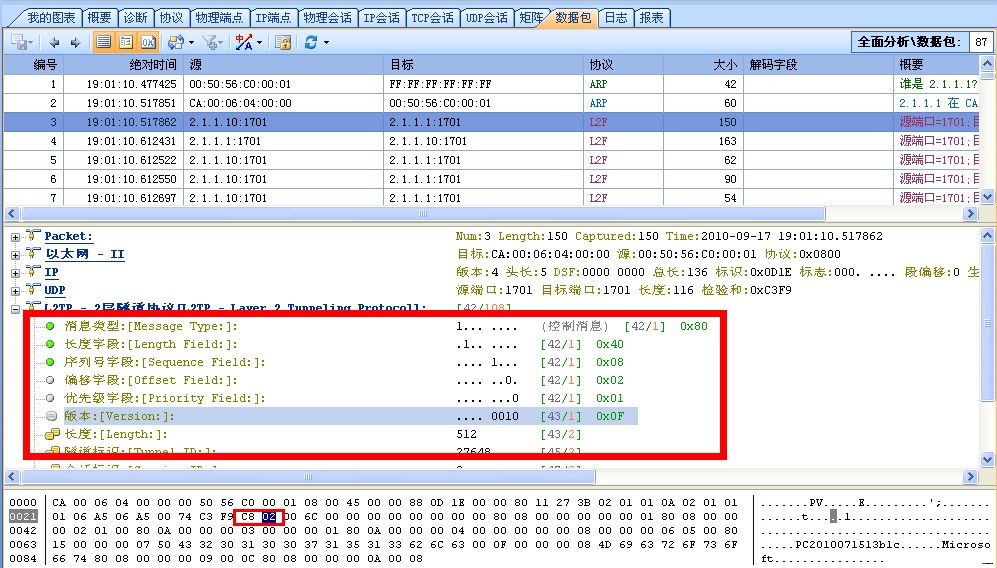Toggle the hex (0x) pane view icon
Viewport: 997px width, 568px height.
(148, 42)
